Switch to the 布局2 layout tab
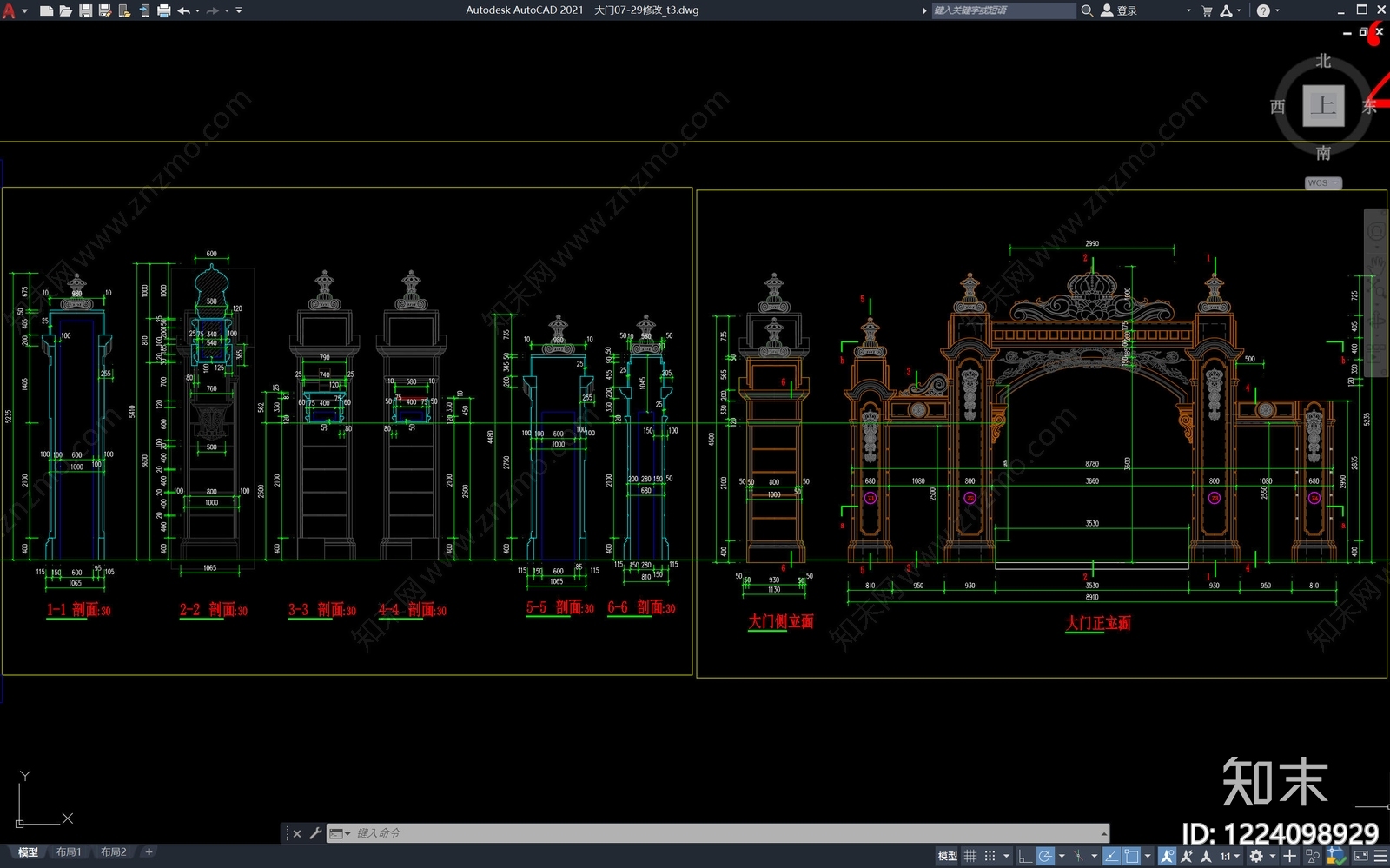 (x=114, y=852)
